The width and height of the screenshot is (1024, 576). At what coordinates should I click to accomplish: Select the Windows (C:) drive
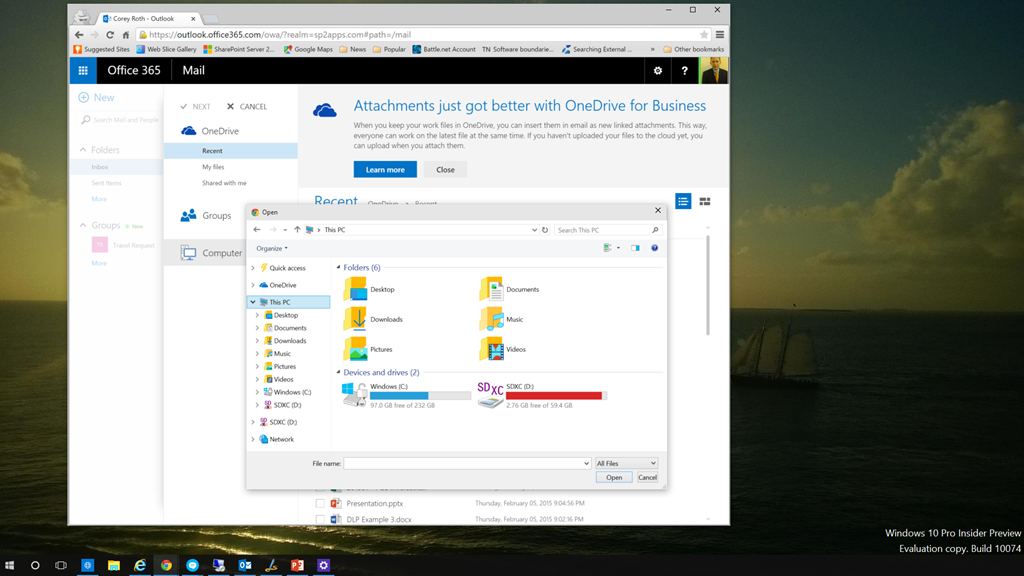point(406,395)
